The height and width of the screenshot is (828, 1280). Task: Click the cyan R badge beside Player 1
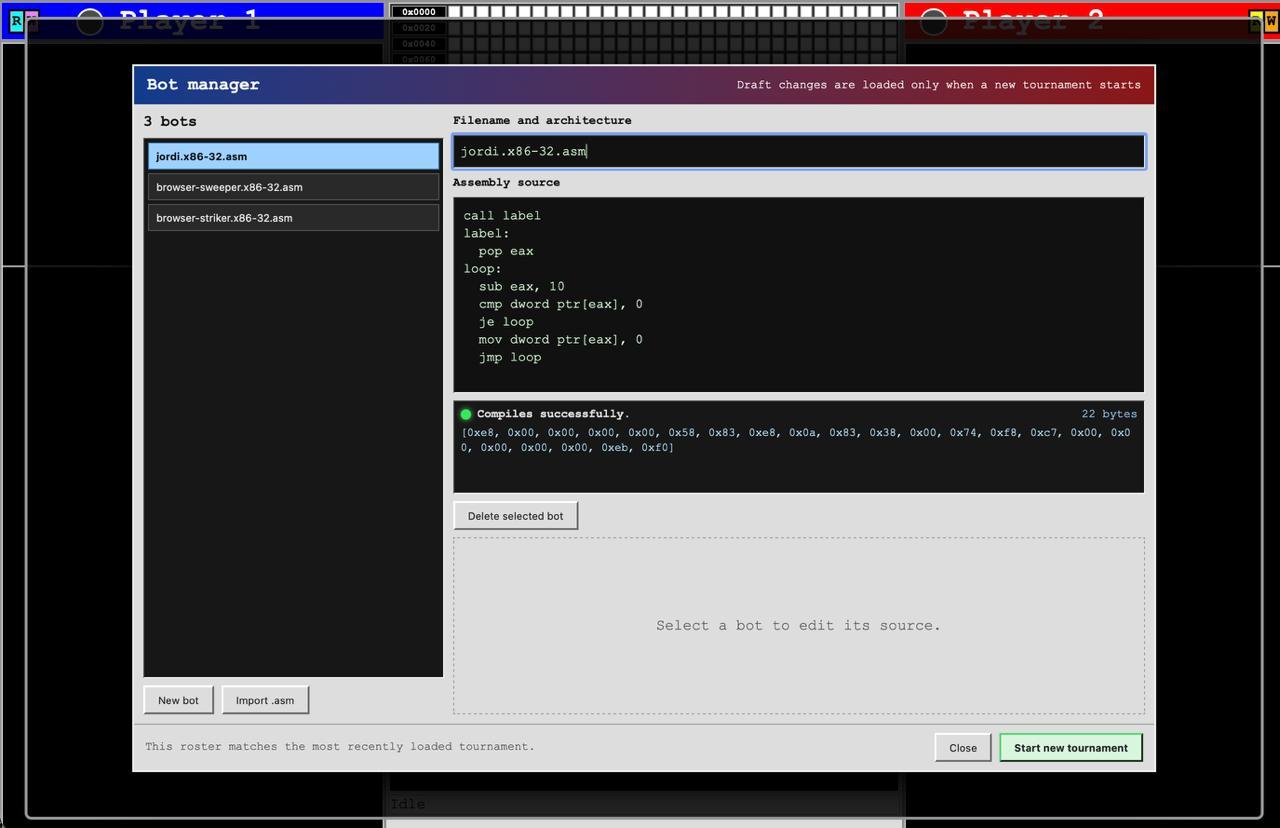tap(16, 20)
